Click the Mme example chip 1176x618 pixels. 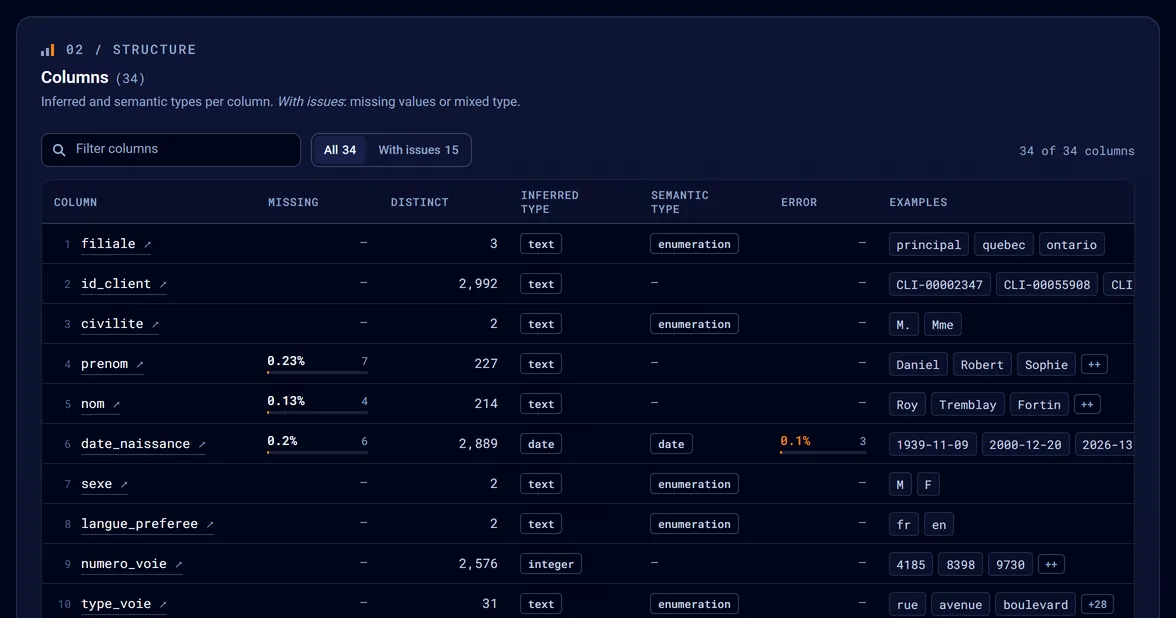[942, 325]
